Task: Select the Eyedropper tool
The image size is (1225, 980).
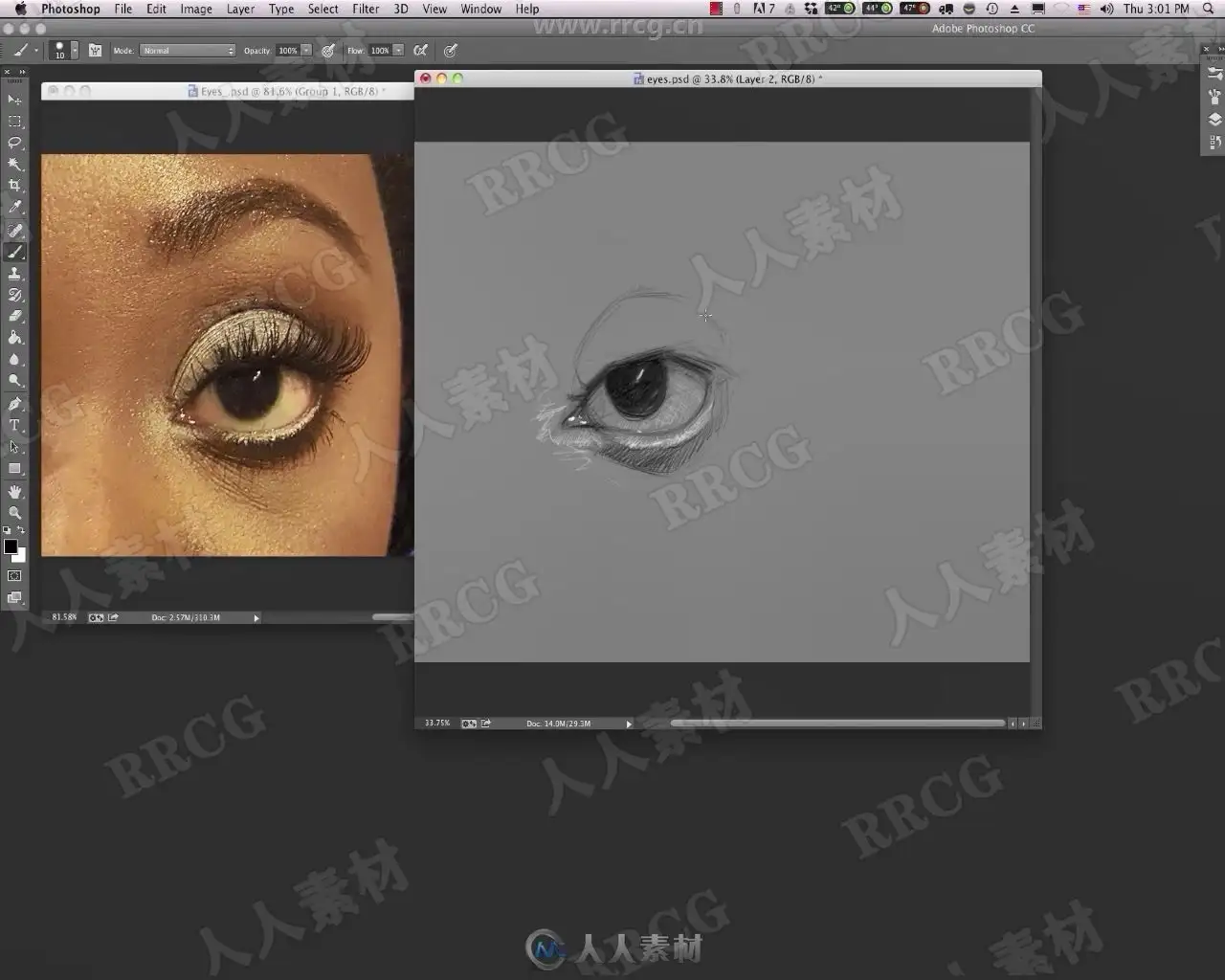Action: coord(14,207)
